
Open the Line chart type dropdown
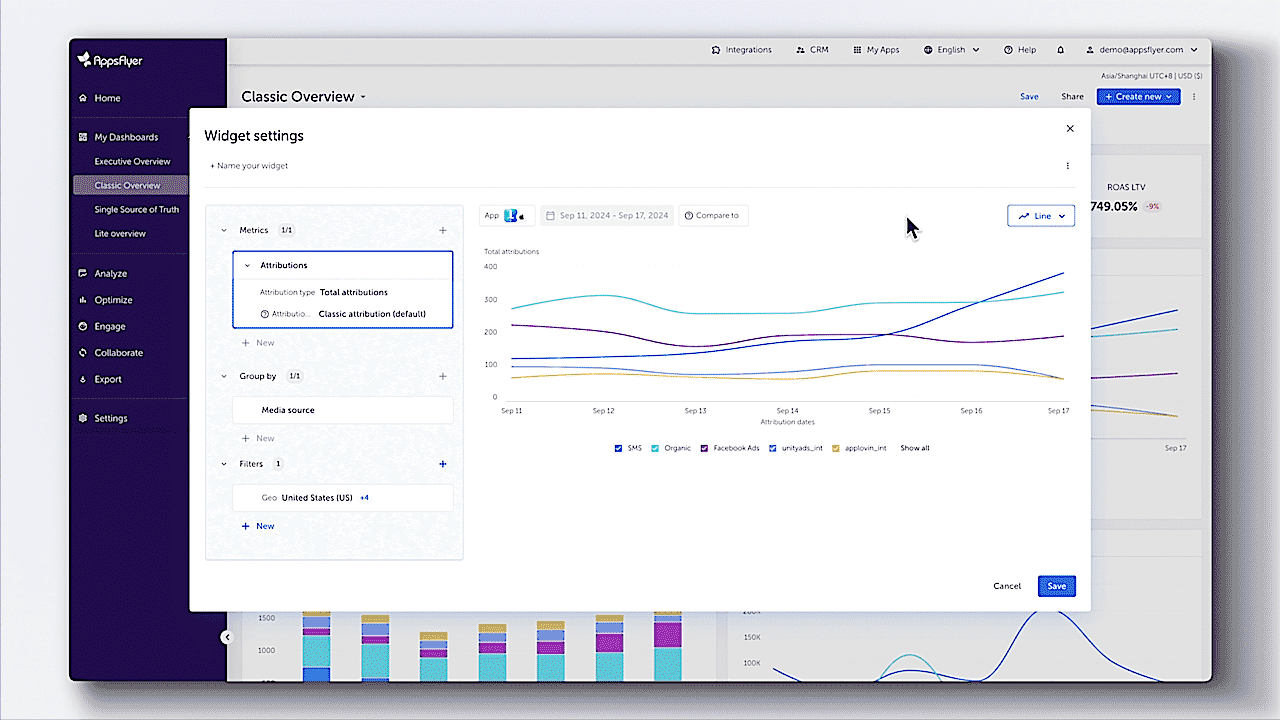(x=1041, y=215)
